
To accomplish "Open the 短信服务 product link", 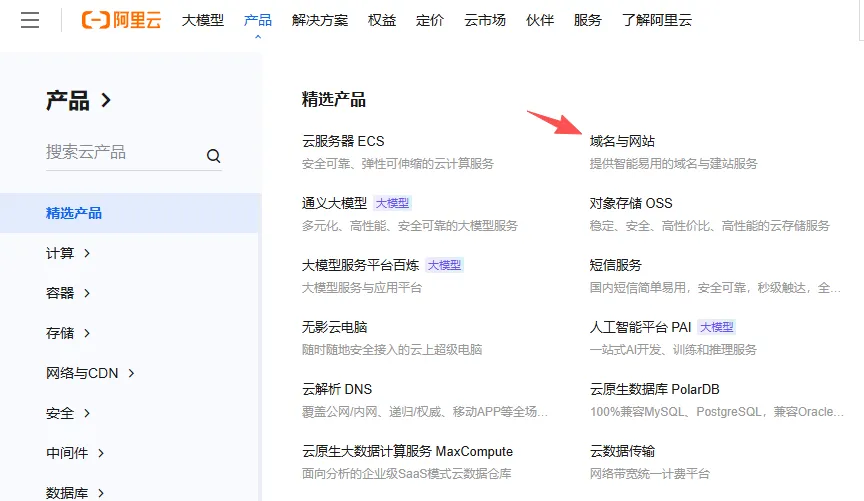I will tap(615, 265).
